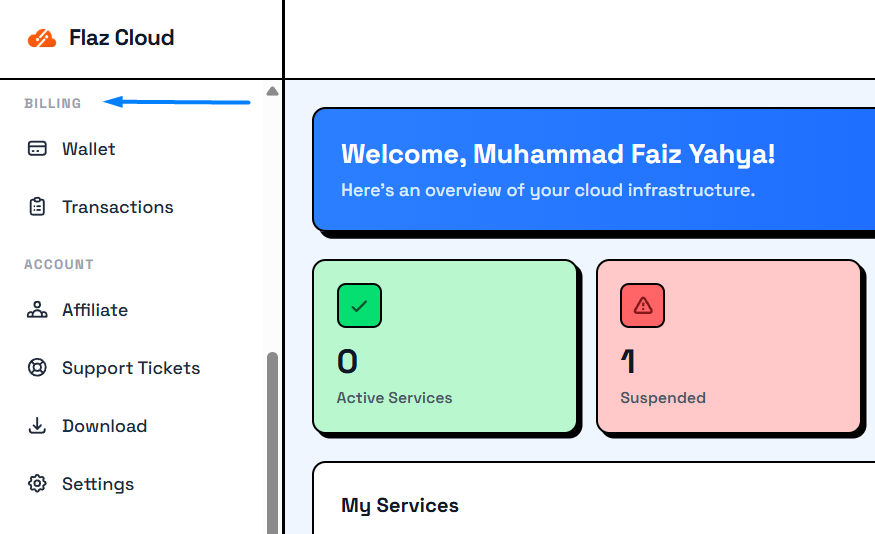This screenshot has height=534, width=875.
Task: Click the Flaz Cloud brand name
Action: click(x=122, y=38)
